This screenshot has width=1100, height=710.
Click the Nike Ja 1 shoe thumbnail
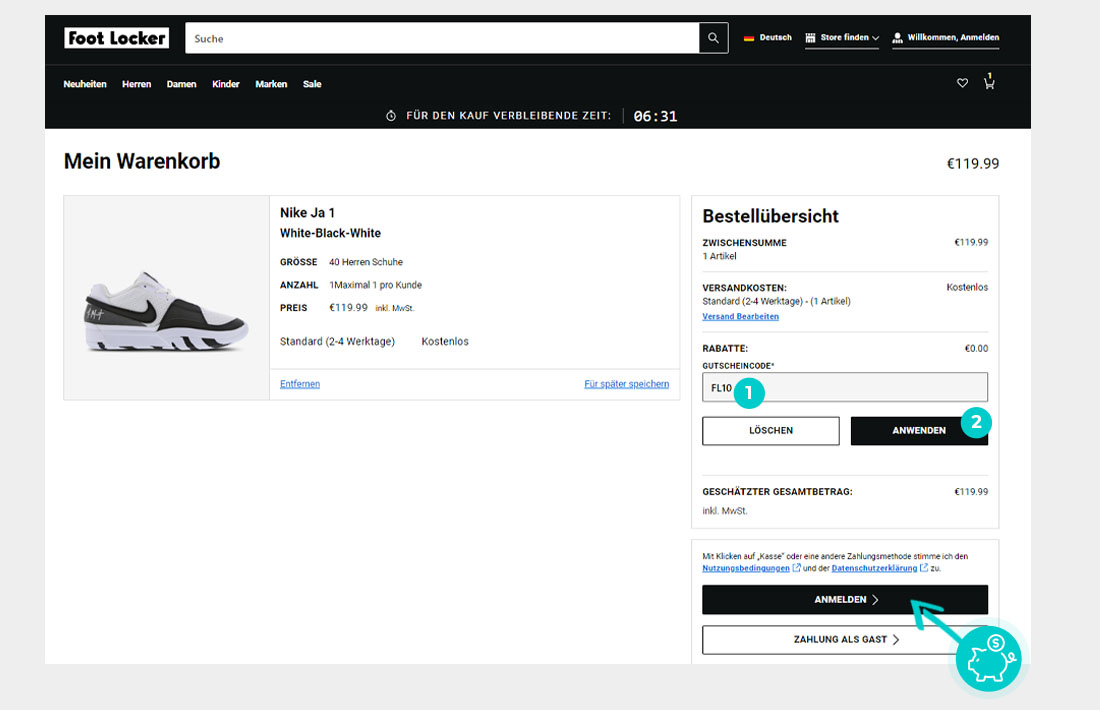tap(167, 298)
